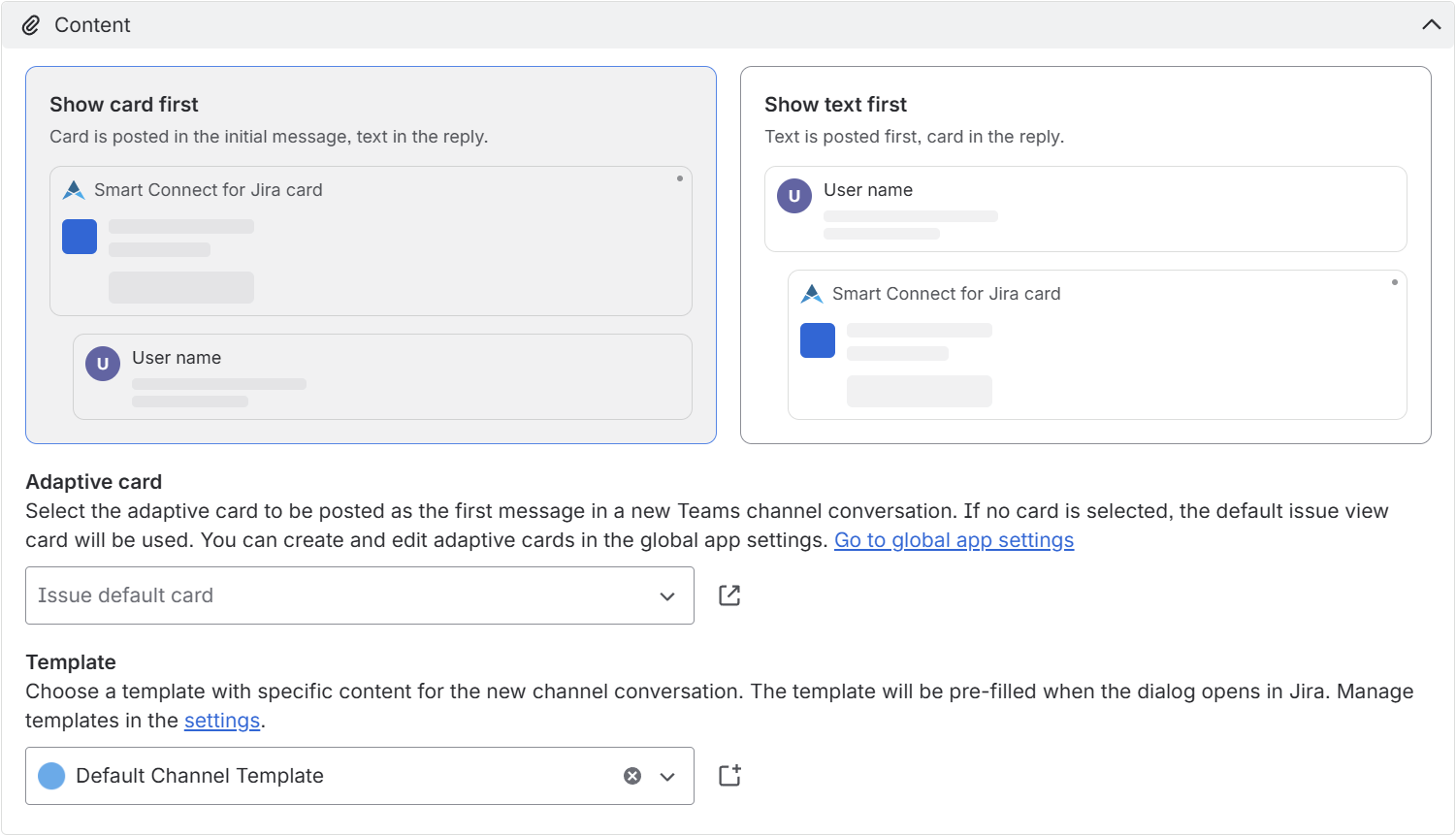Image resolution: width=1456 pixels, height=836 pixels.
Task: Click the Smart Connect logo in the "Show text first" preview
Action: click(812, 294)
